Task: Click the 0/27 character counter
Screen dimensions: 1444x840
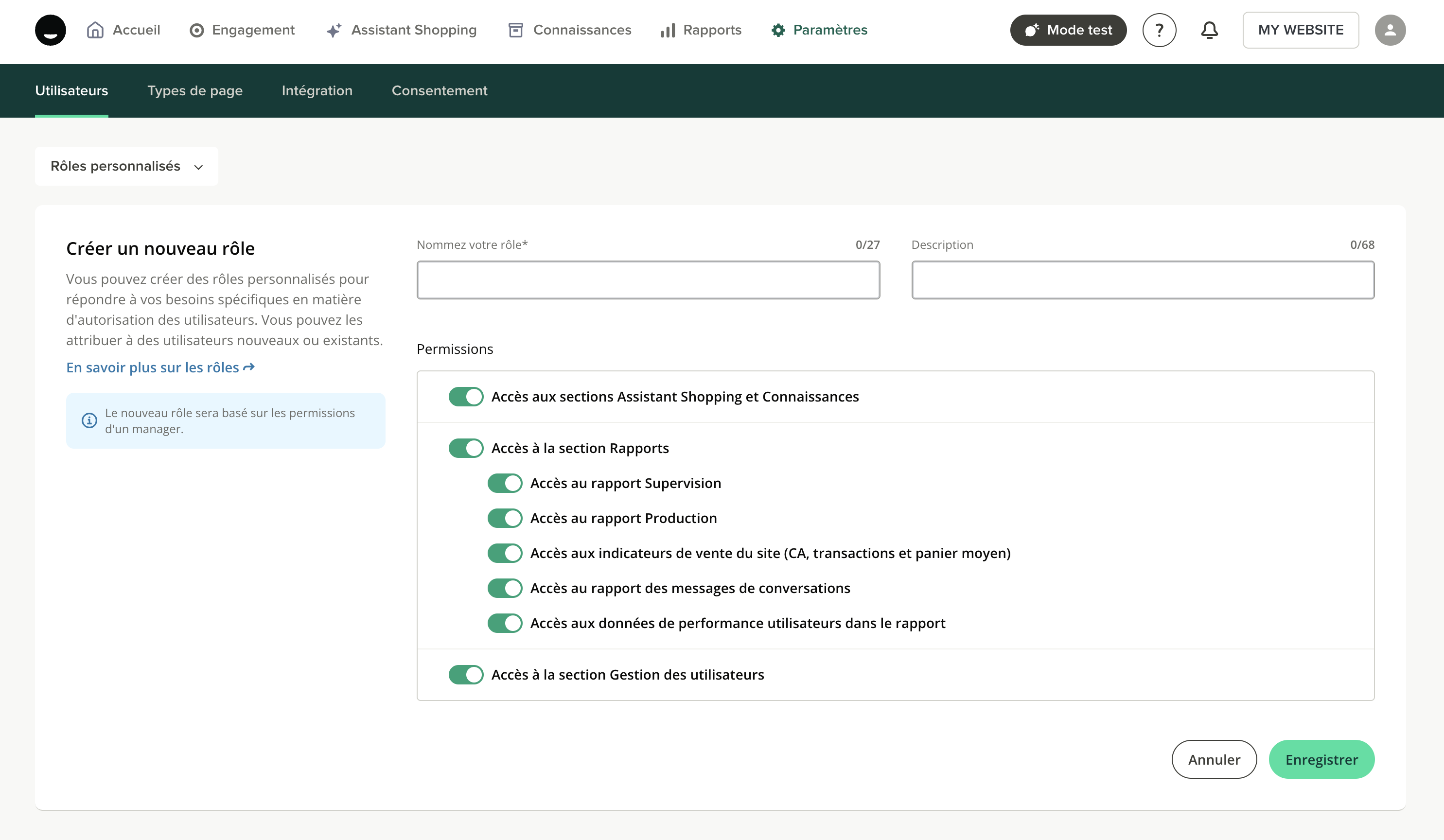Action: (867, 245)
